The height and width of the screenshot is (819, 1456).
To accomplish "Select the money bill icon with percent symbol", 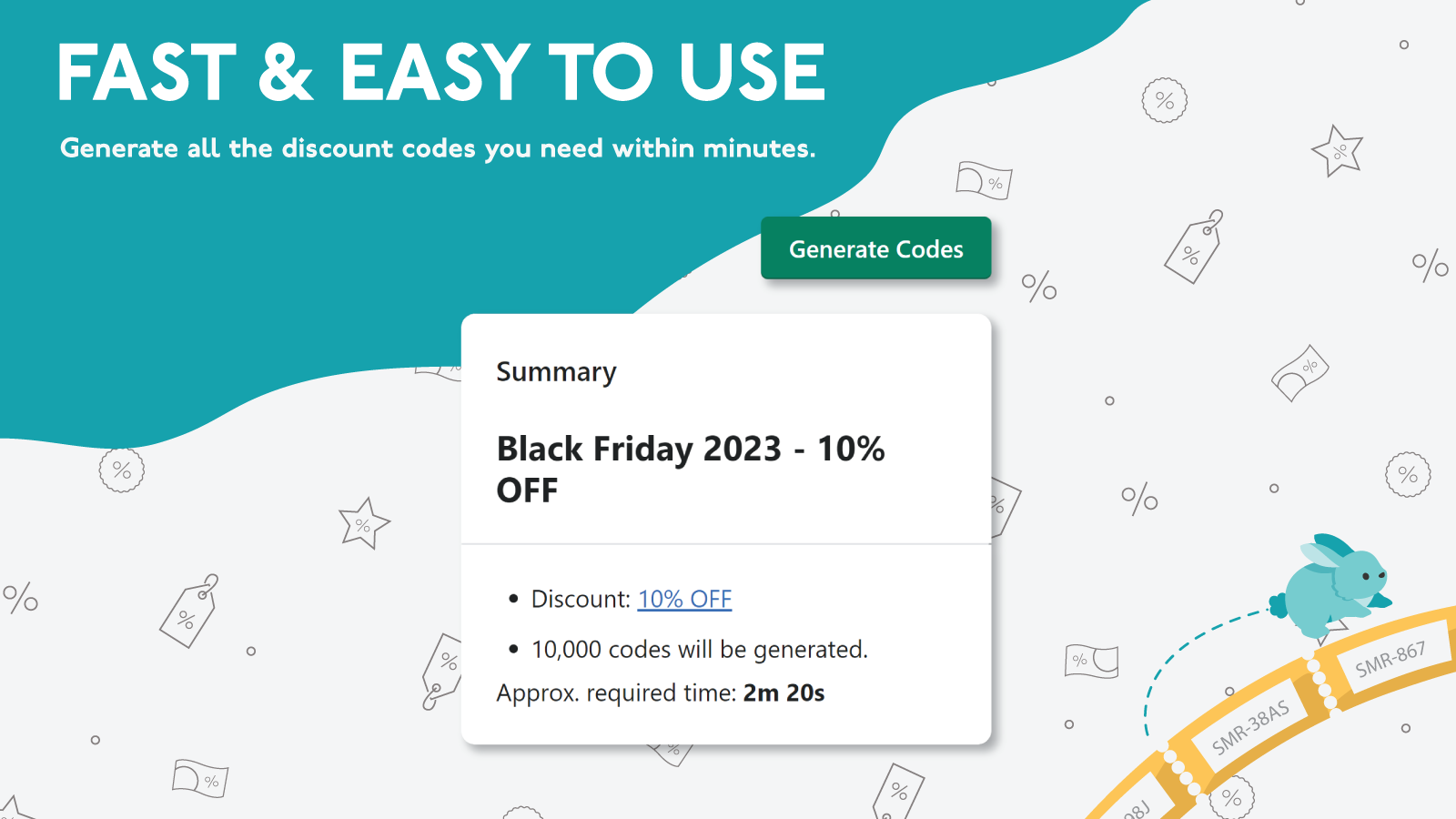I will coord(983,182).
